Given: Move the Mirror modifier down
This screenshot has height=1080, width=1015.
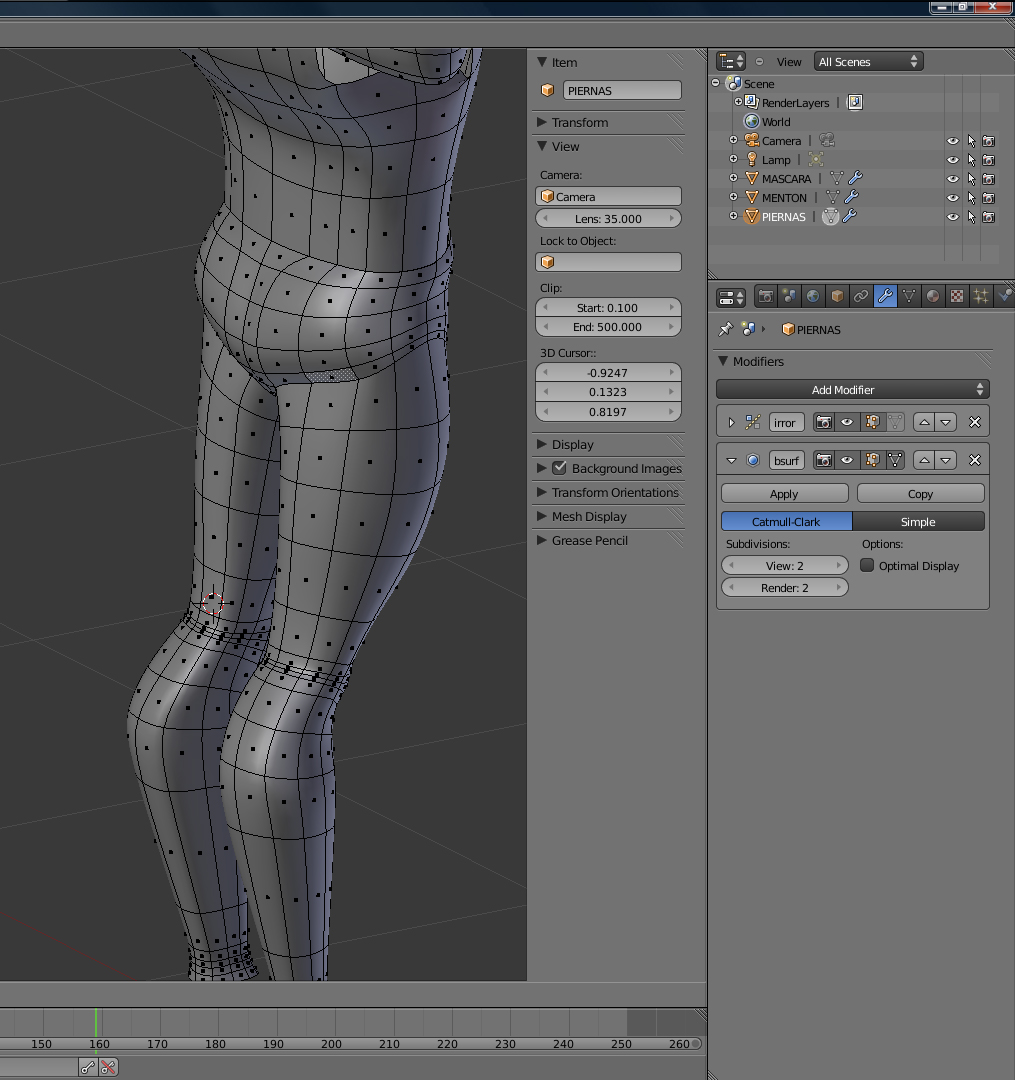Looking at the screenshot, I should pyautogui.click(x=946, y=422).
